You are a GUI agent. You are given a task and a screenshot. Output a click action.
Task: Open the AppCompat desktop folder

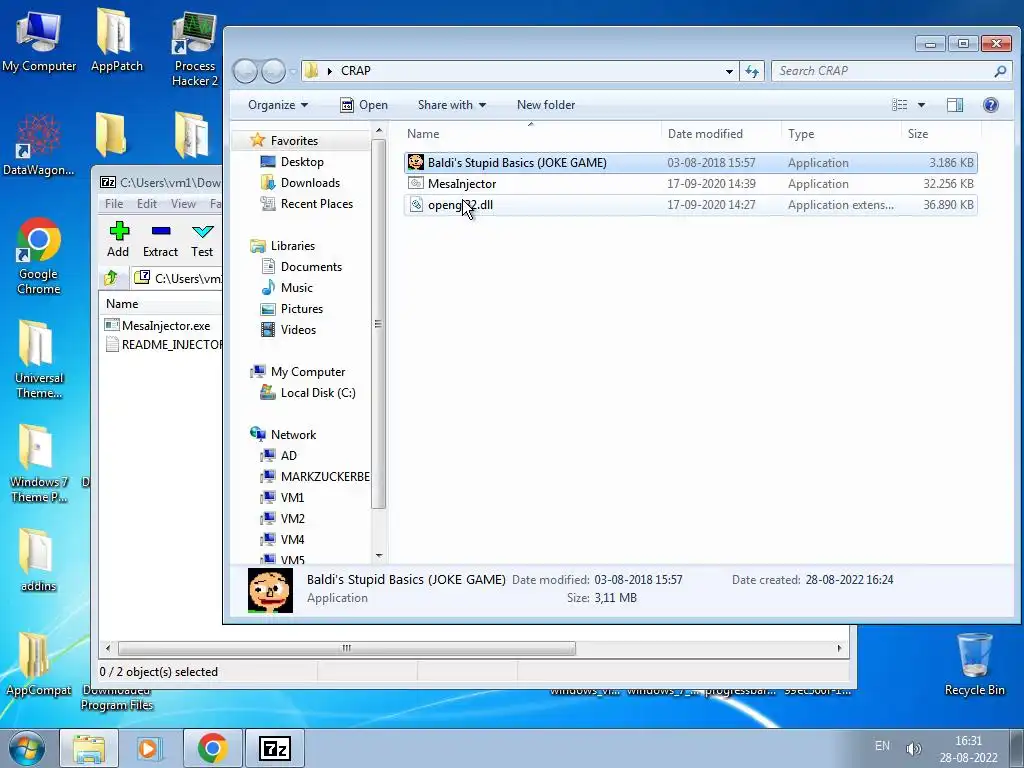point(39,664)
